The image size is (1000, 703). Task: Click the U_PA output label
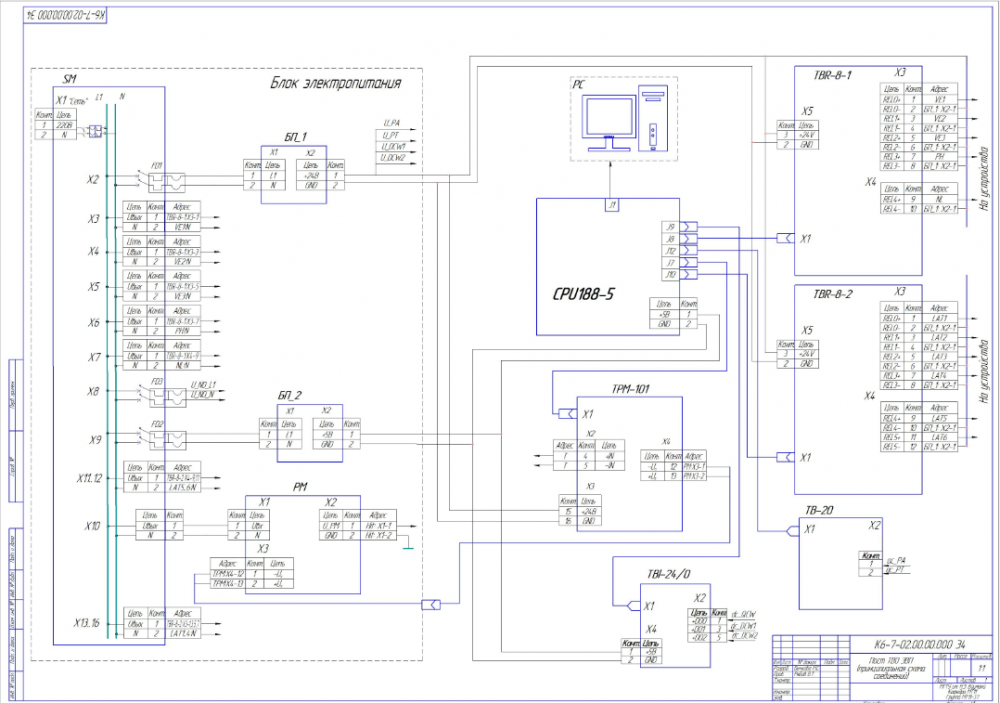coord(392,123)
